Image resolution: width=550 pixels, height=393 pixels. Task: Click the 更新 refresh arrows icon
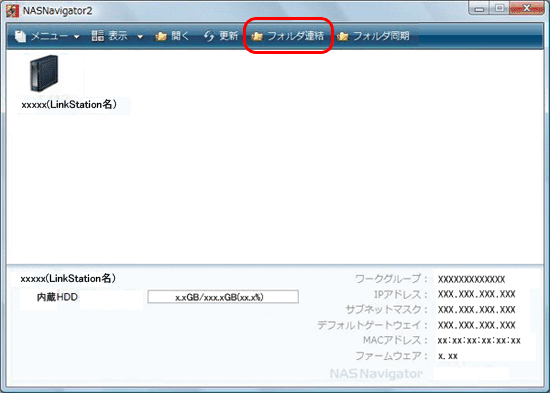pos(209,36)
